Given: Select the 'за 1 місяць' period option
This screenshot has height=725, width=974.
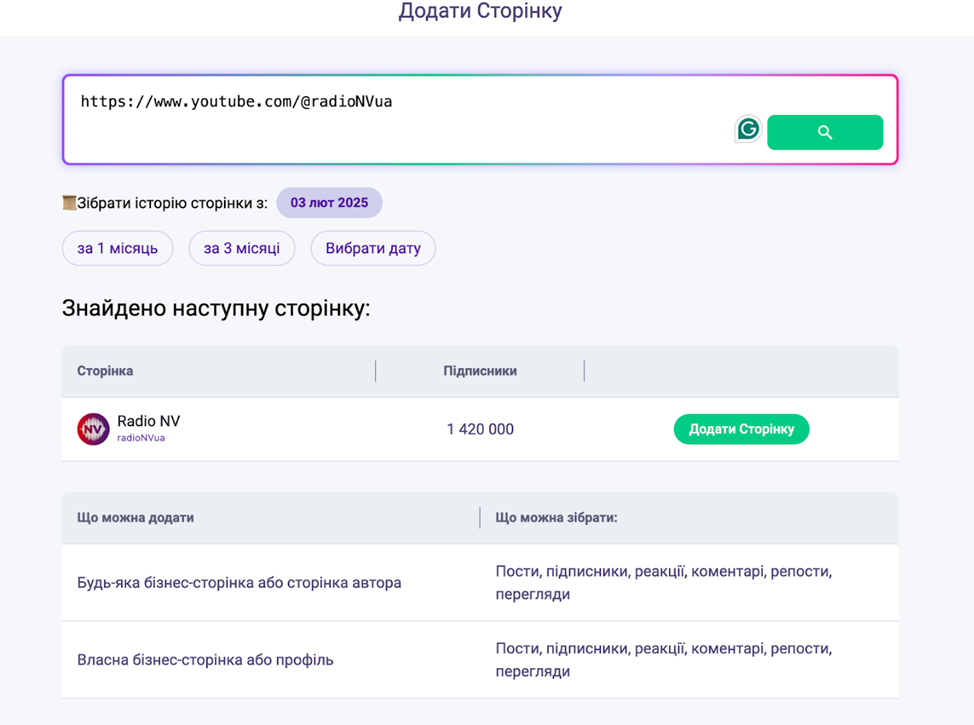Looking at the screenshot, I should tap(117, 248).
